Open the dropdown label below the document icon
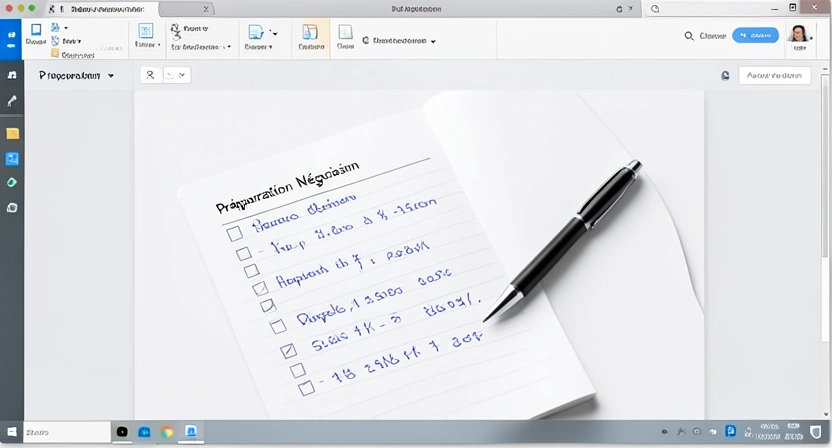 (x=258, y=47)
